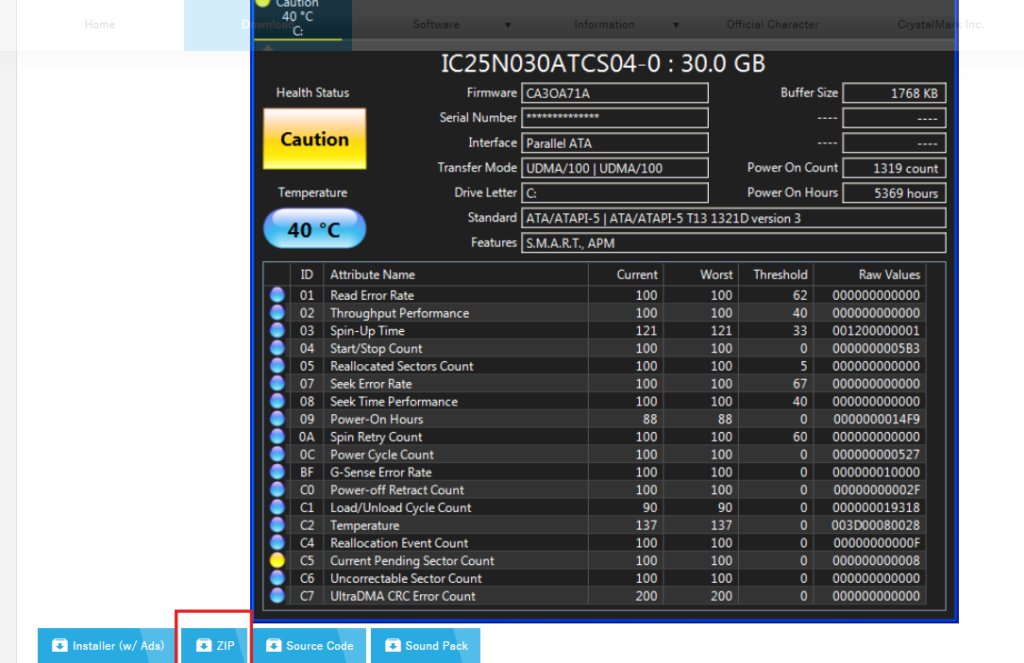Viewport: 1024px width, 663px height.
Task: Toggle the status light for Reallocated Sectors Count
Action: click(x=276, y=365)
